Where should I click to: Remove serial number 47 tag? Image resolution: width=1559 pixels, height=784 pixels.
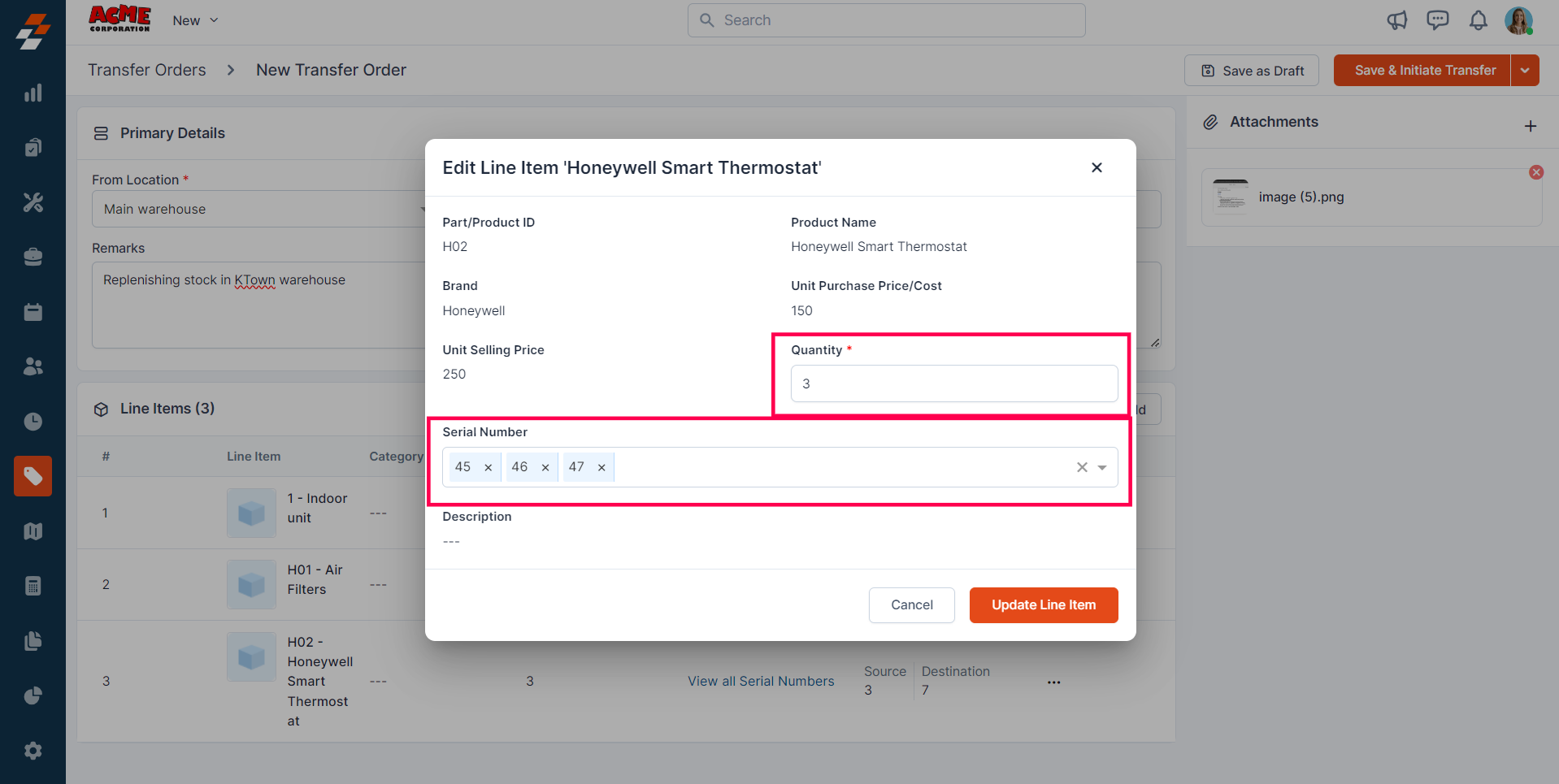click(x=601, y=467)
